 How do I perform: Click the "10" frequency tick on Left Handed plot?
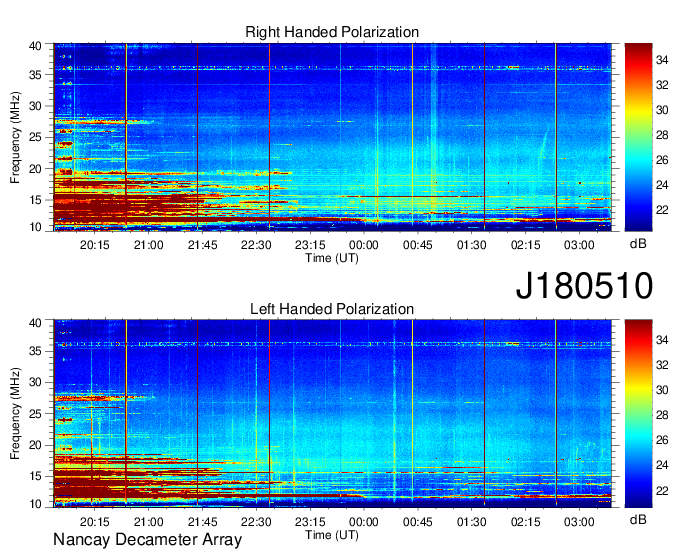(x=35, y=504)
